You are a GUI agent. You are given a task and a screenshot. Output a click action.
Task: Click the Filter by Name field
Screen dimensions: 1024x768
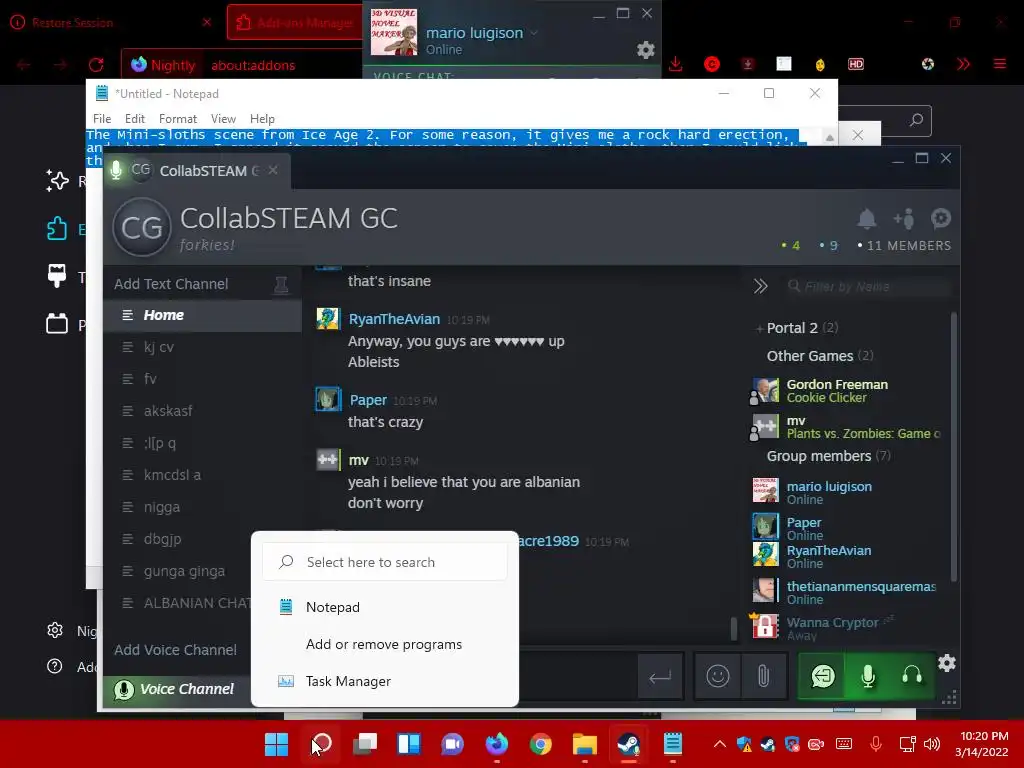pos(867,286)
